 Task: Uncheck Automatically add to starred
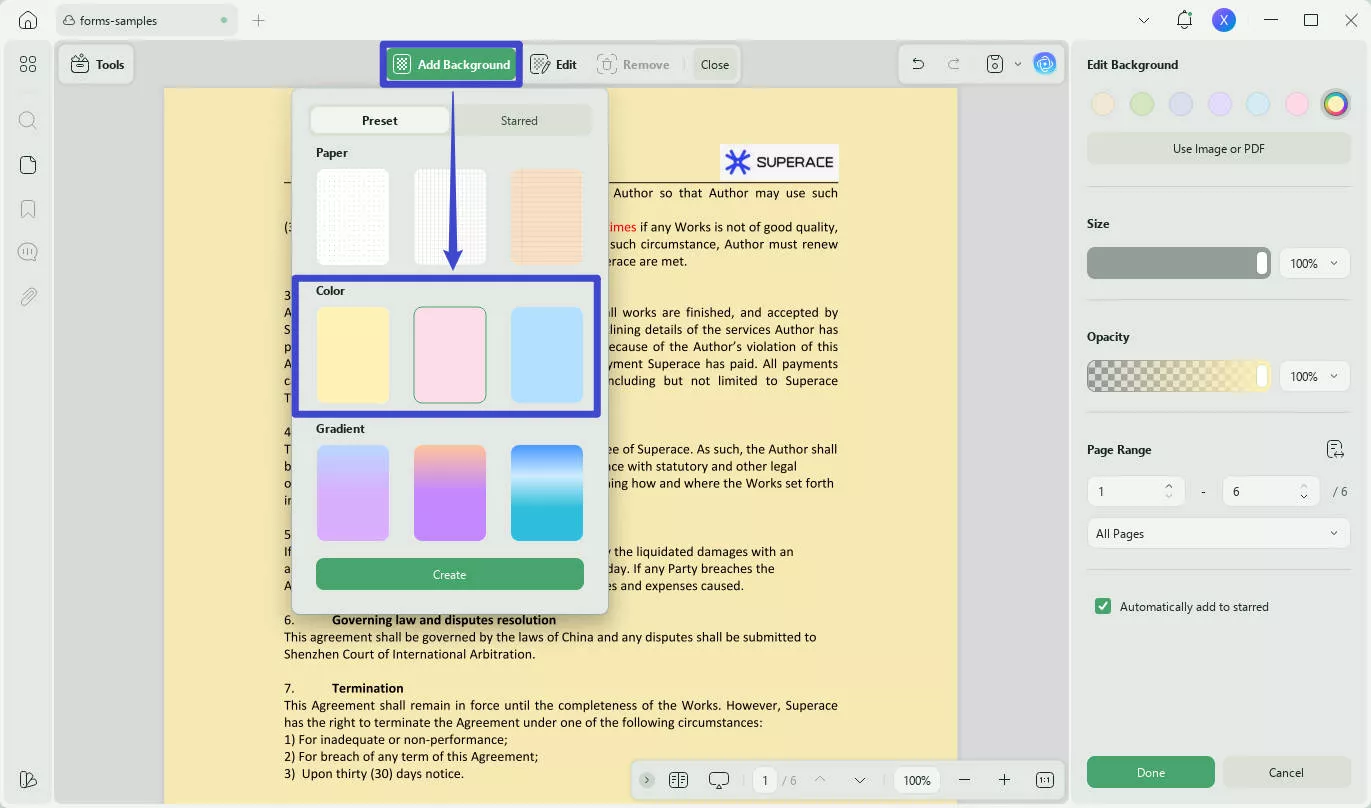point(1103,606)
